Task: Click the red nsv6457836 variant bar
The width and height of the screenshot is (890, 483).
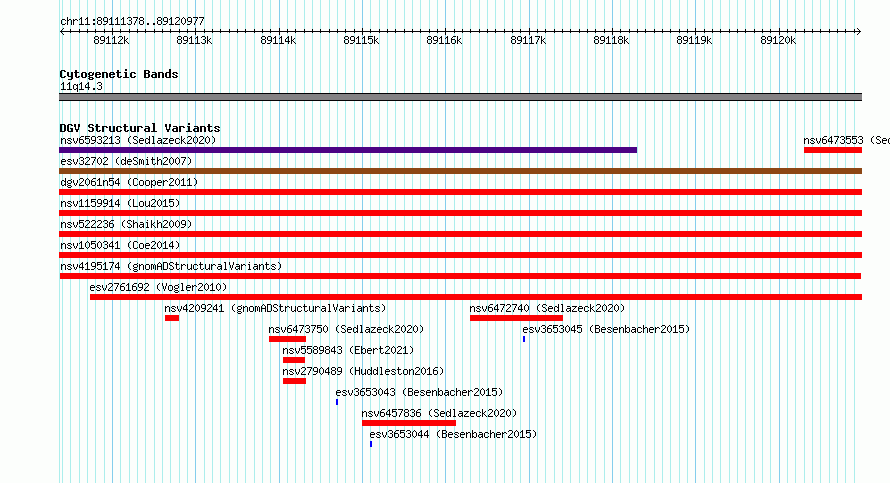Action: (409, 423)
